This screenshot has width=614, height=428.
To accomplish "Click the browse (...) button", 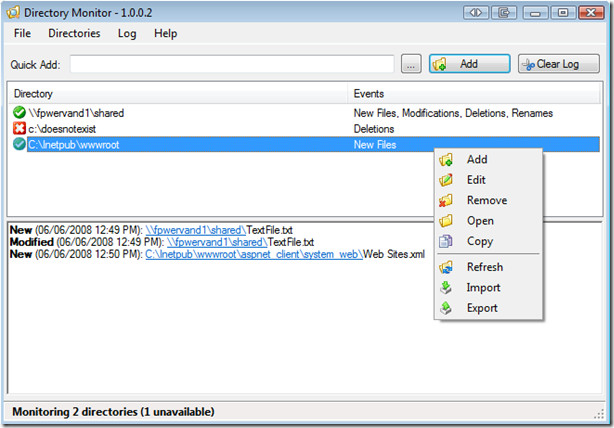I will pos(411,64).
